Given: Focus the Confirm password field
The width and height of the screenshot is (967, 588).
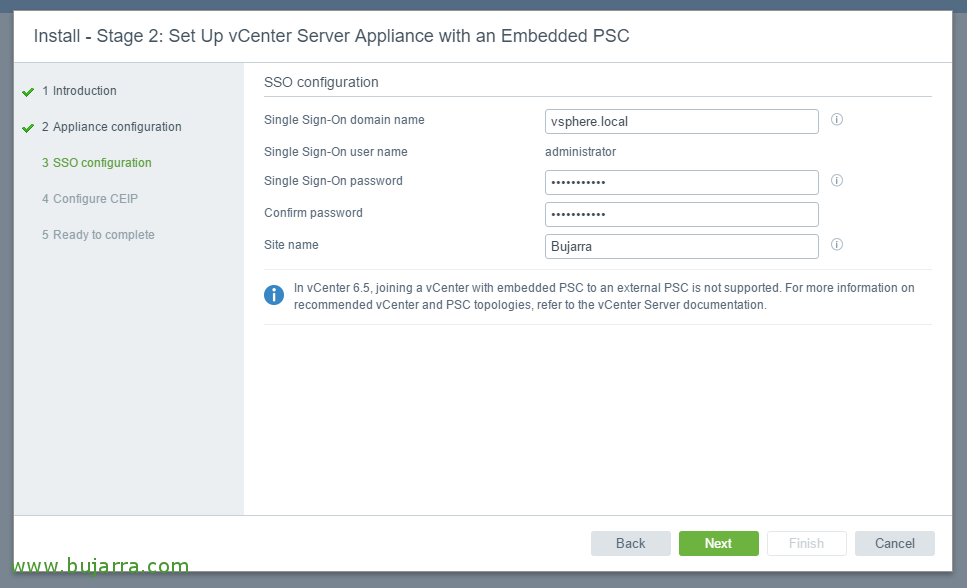Looking at the screenshot, I should click(681, 215).
